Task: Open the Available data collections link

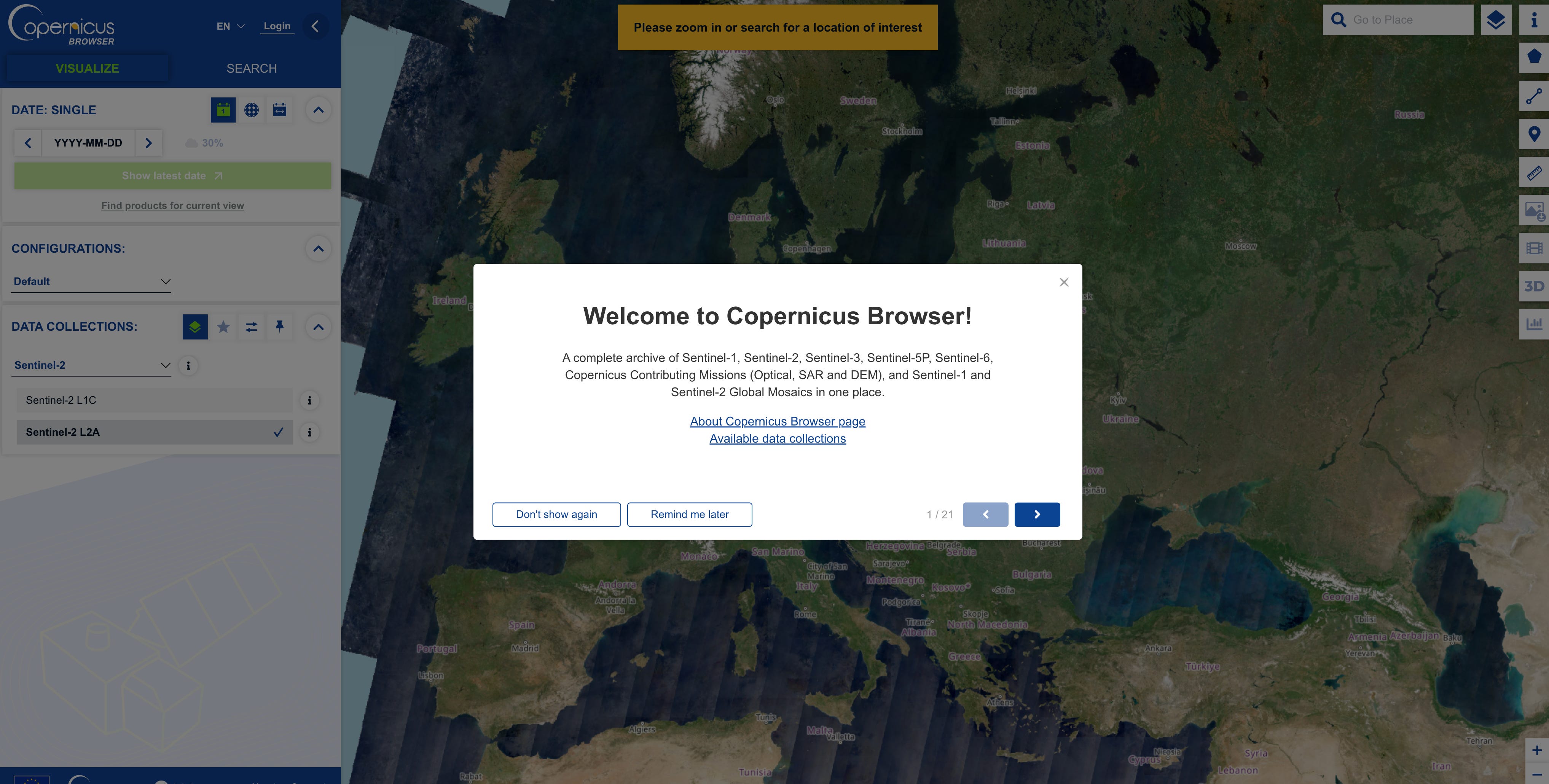Action: click(777, 438)
